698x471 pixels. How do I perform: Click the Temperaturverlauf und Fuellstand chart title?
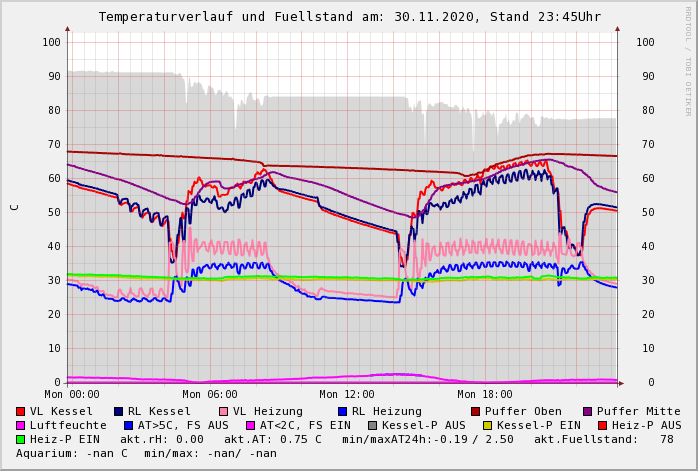coord(350,17)
